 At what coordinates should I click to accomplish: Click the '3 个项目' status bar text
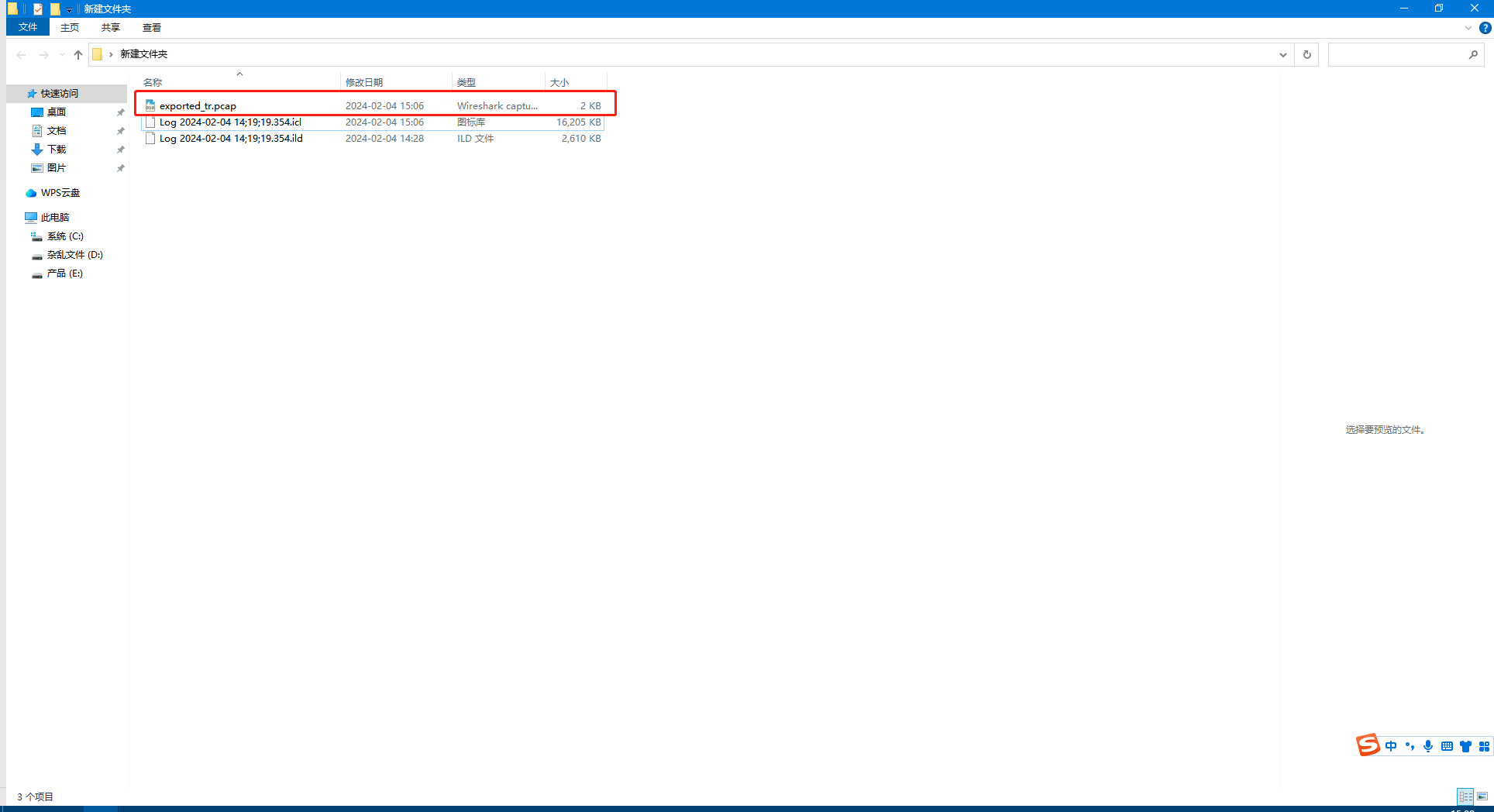pos(36,797)
